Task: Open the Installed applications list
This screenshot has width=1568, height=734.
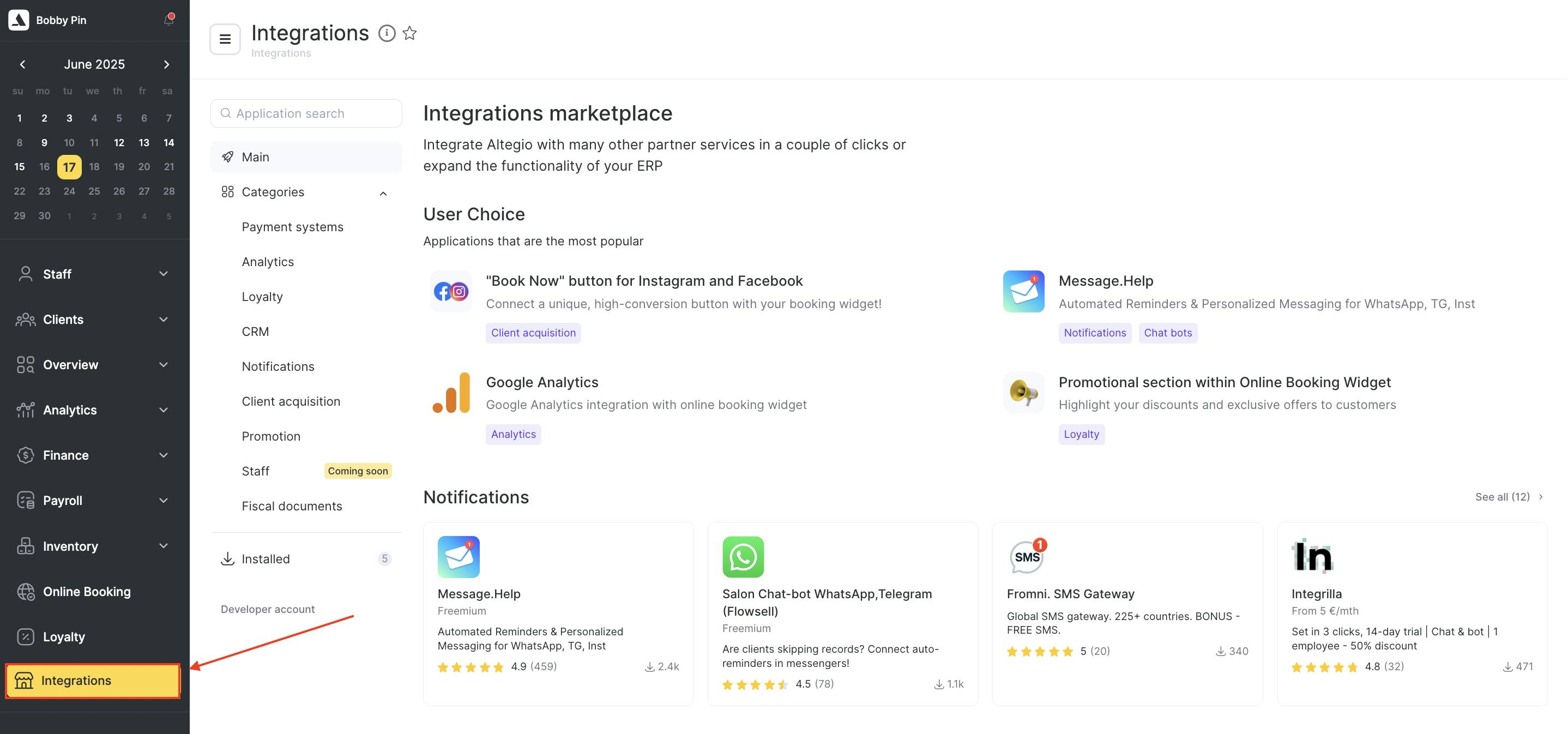Action: [x=306, y=559]
